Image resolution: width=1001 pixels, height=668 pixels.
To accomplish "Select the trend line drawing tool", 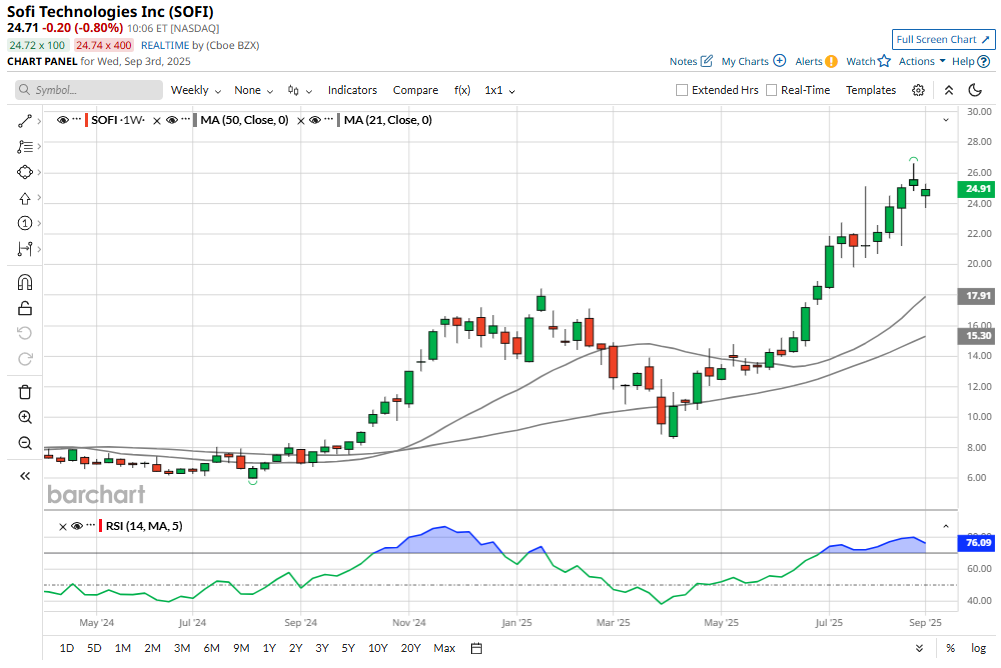I will click(x=24, y=121).
